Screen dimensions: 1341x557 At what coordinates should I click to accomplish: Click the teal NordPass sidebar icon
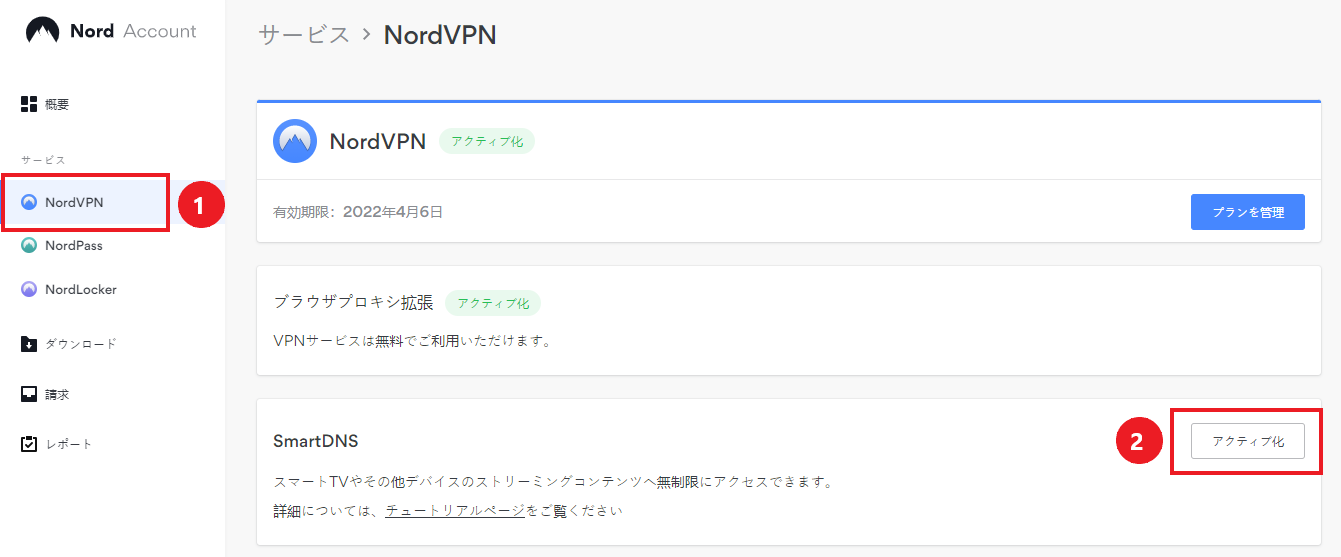coord(29,246)
